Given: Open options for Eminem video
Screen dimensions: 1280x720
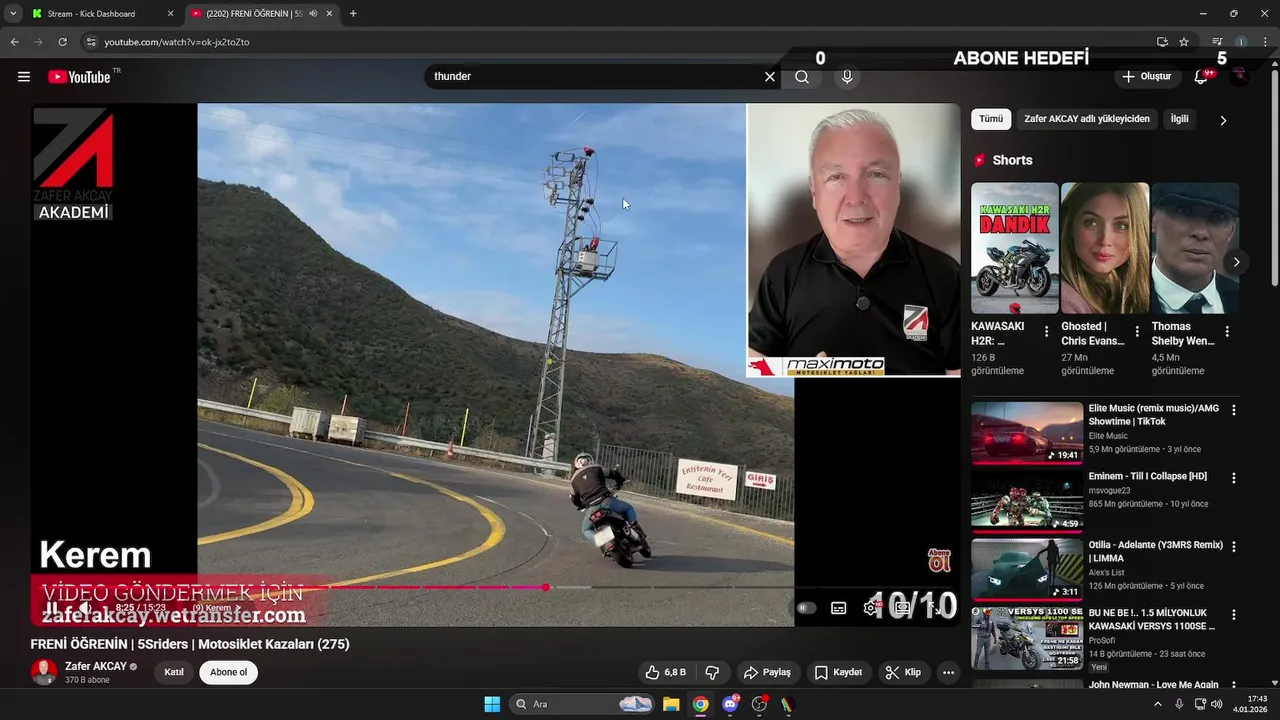Looking at the screenshot, I should (1234, 478).
